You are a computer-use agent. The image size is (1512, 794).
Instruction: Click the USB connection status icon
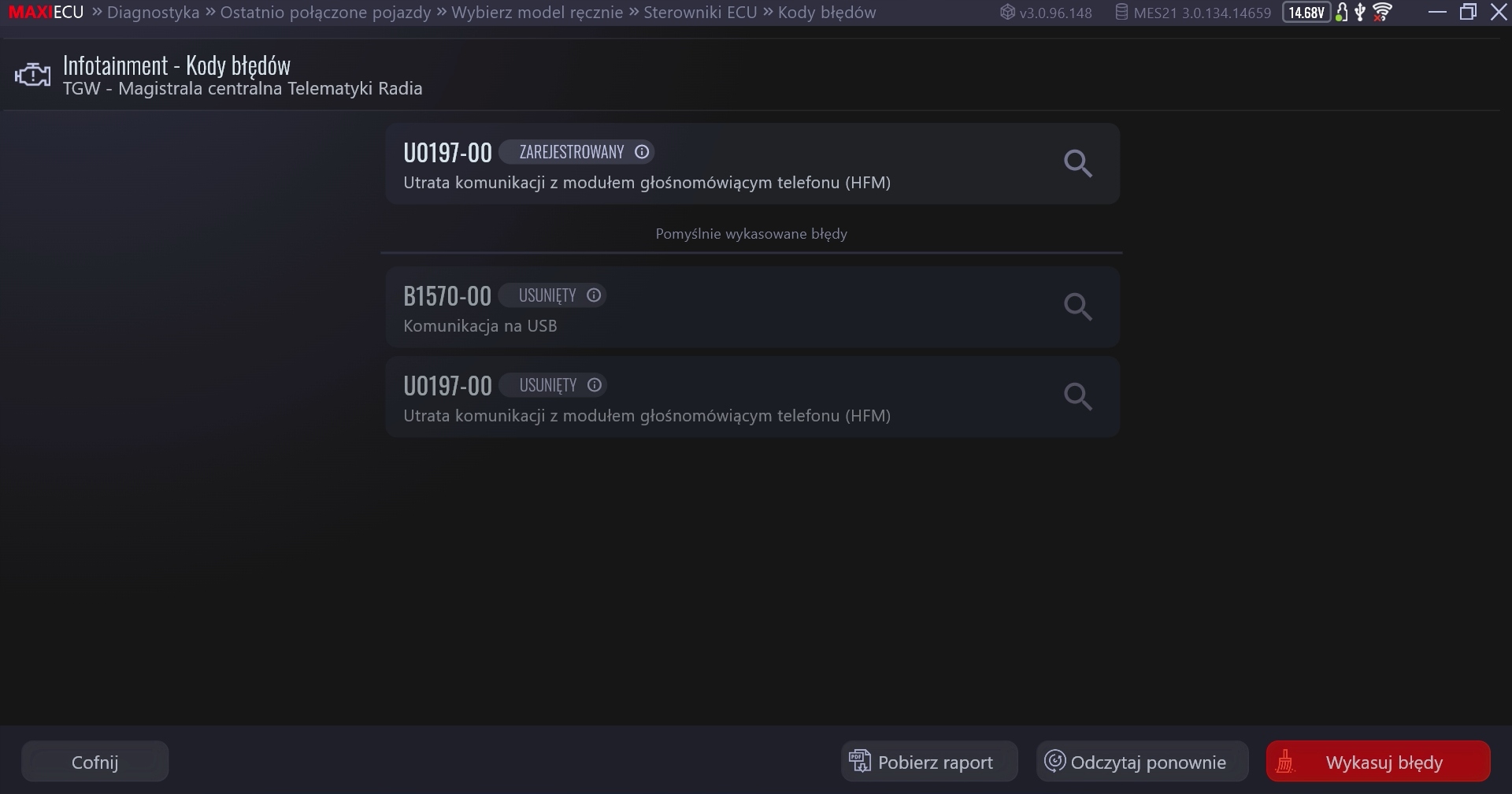click(1360, 13)
